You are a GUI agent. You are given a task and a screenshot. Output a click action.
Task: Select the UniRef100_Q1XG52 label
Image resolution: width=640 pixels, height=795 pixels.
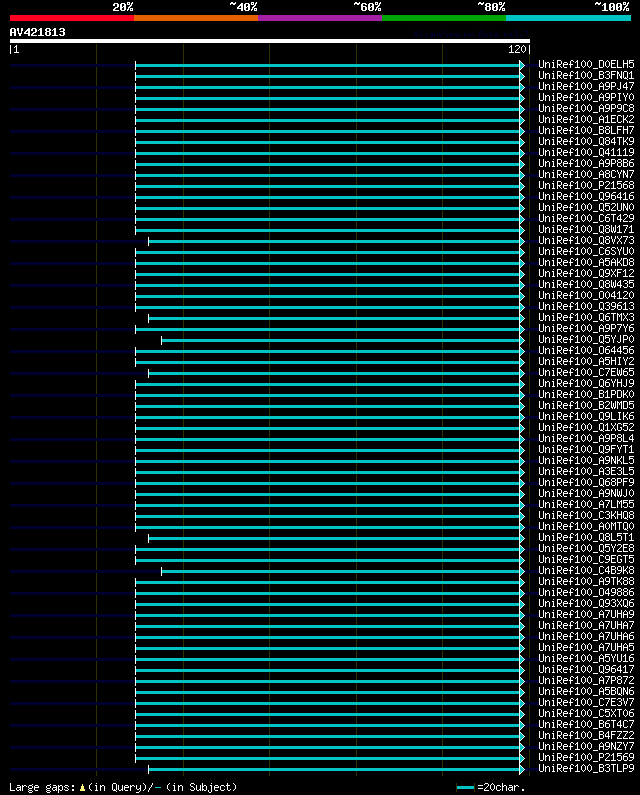(x=586, y=427)
